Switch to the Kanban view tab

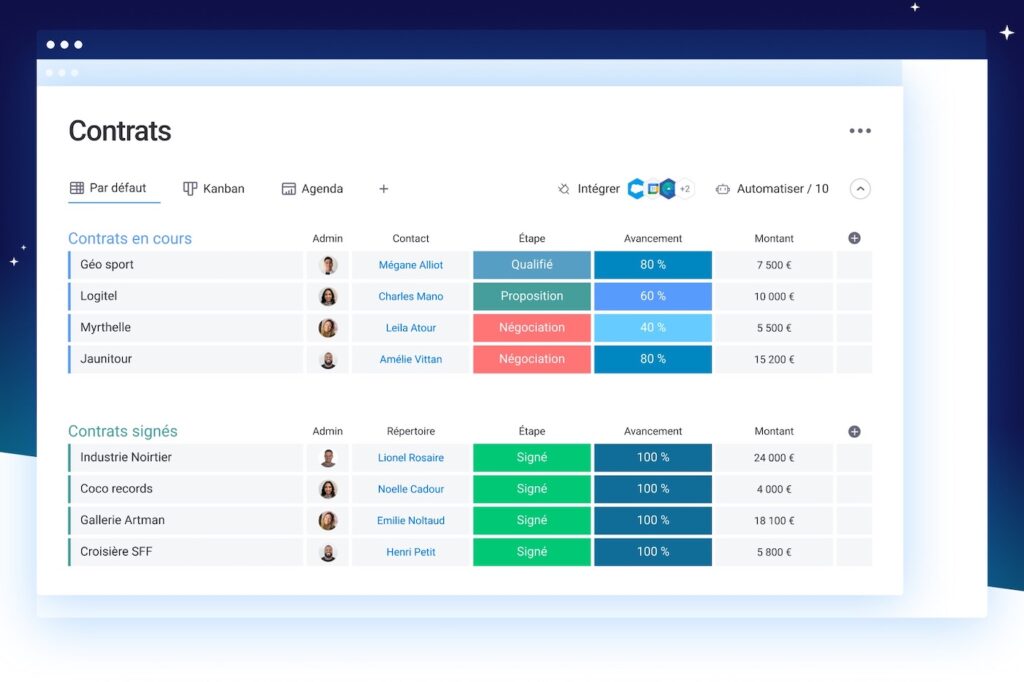pyautogui.click(x=214, y=189)
